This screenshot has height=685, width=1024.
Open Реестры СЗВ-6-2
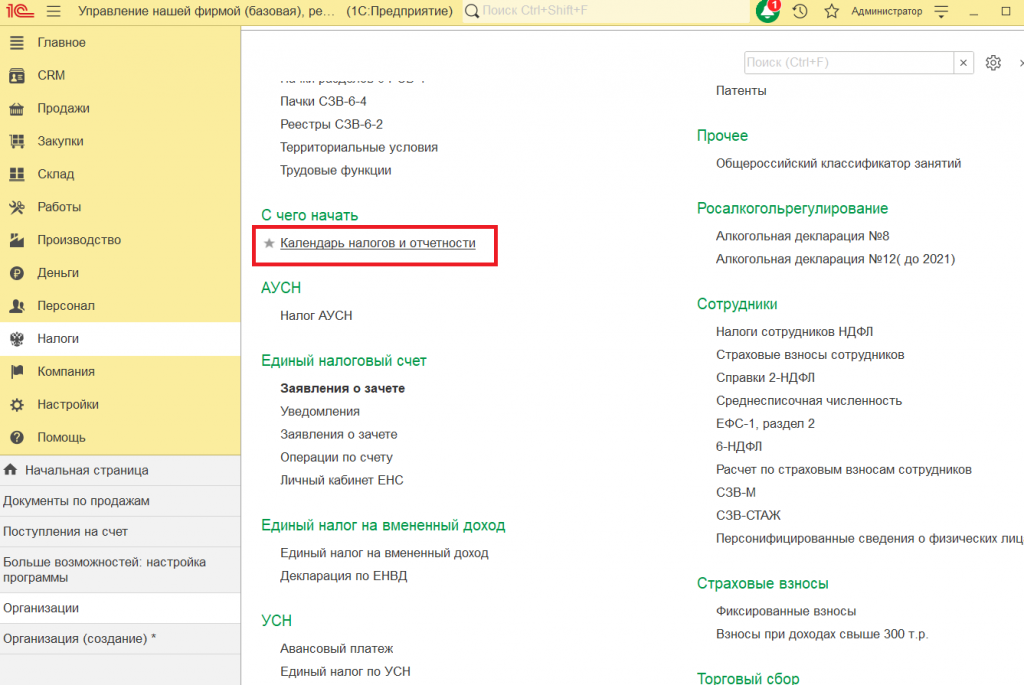coord(331,124)
